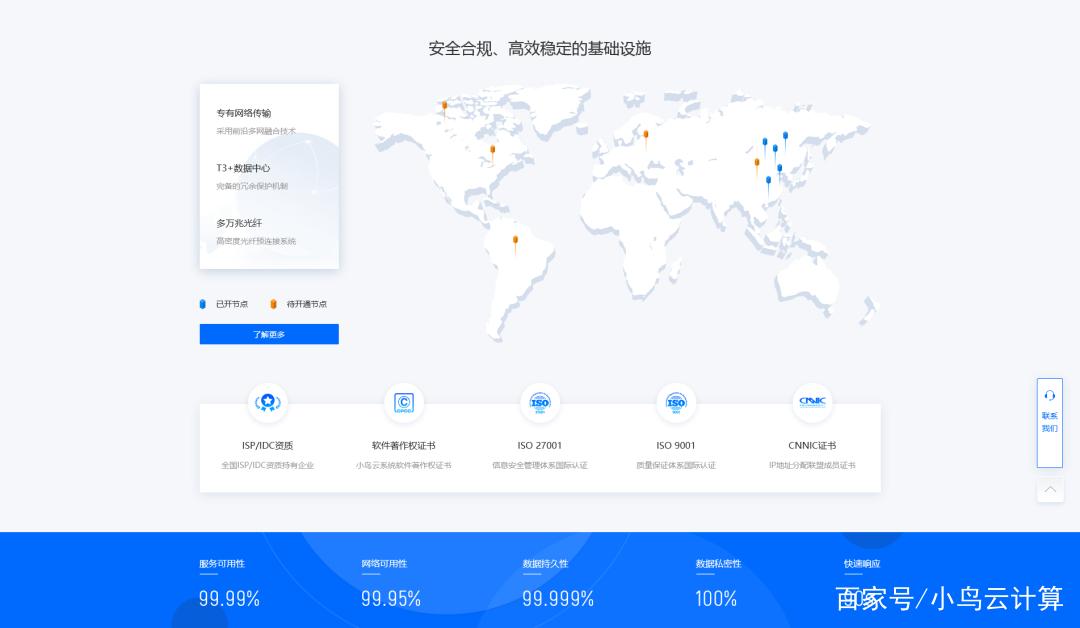Click the orange pin in western China
1080x628 pixels.
point(757,167)
